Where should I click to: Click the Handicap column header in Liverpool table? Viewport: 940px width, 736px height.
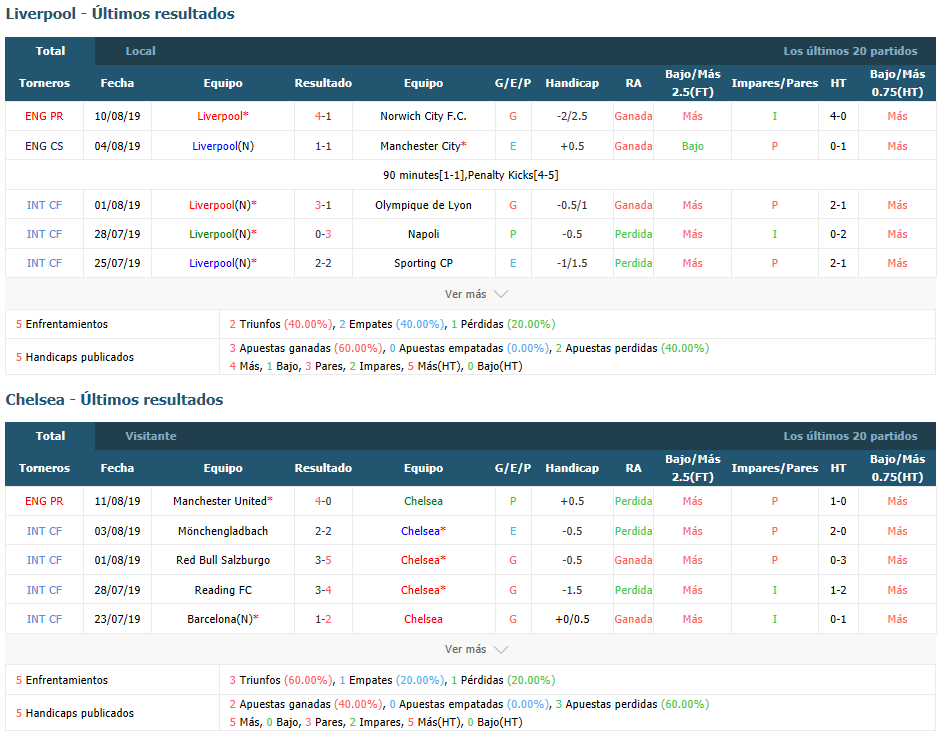[572, 83]
